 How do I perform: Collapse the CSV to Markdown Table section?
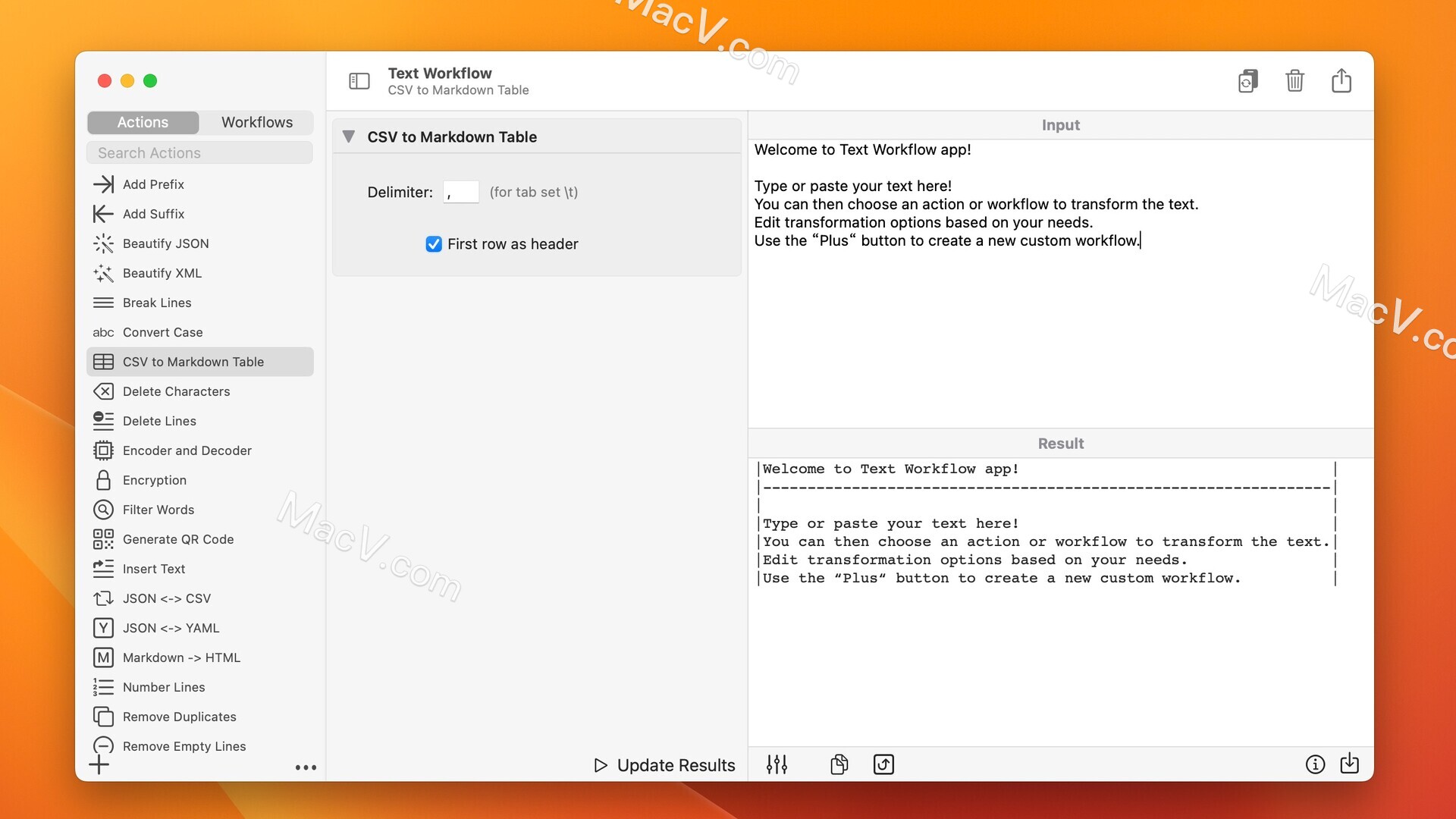[350, 136]
